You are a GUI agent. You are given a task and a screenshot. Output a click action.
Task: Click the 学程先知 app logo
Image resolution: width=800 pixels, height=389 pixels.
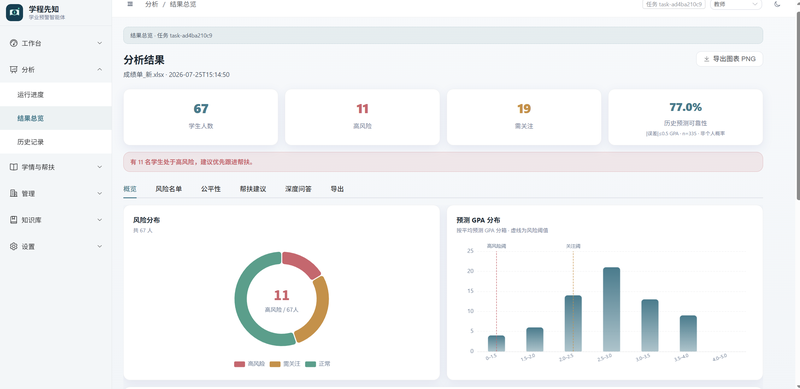(14, 13)
